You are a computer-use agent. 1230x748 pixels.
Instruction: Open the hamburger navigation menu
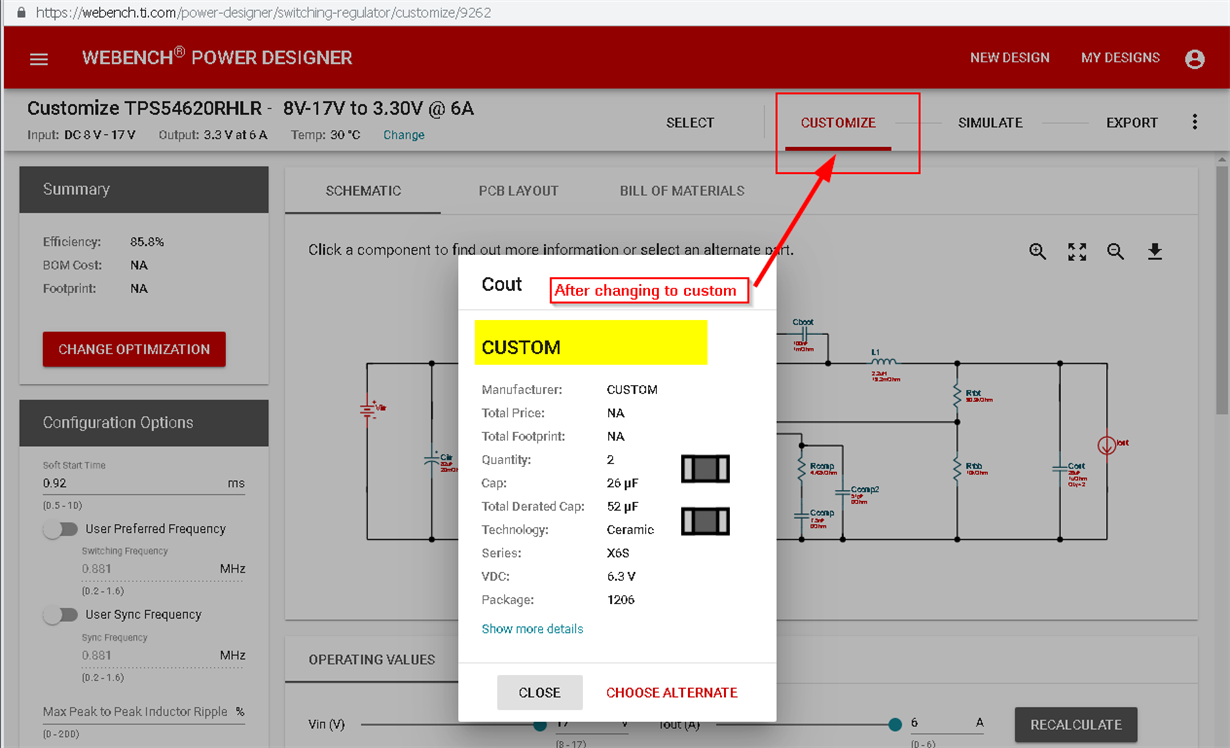pos(39,59)
